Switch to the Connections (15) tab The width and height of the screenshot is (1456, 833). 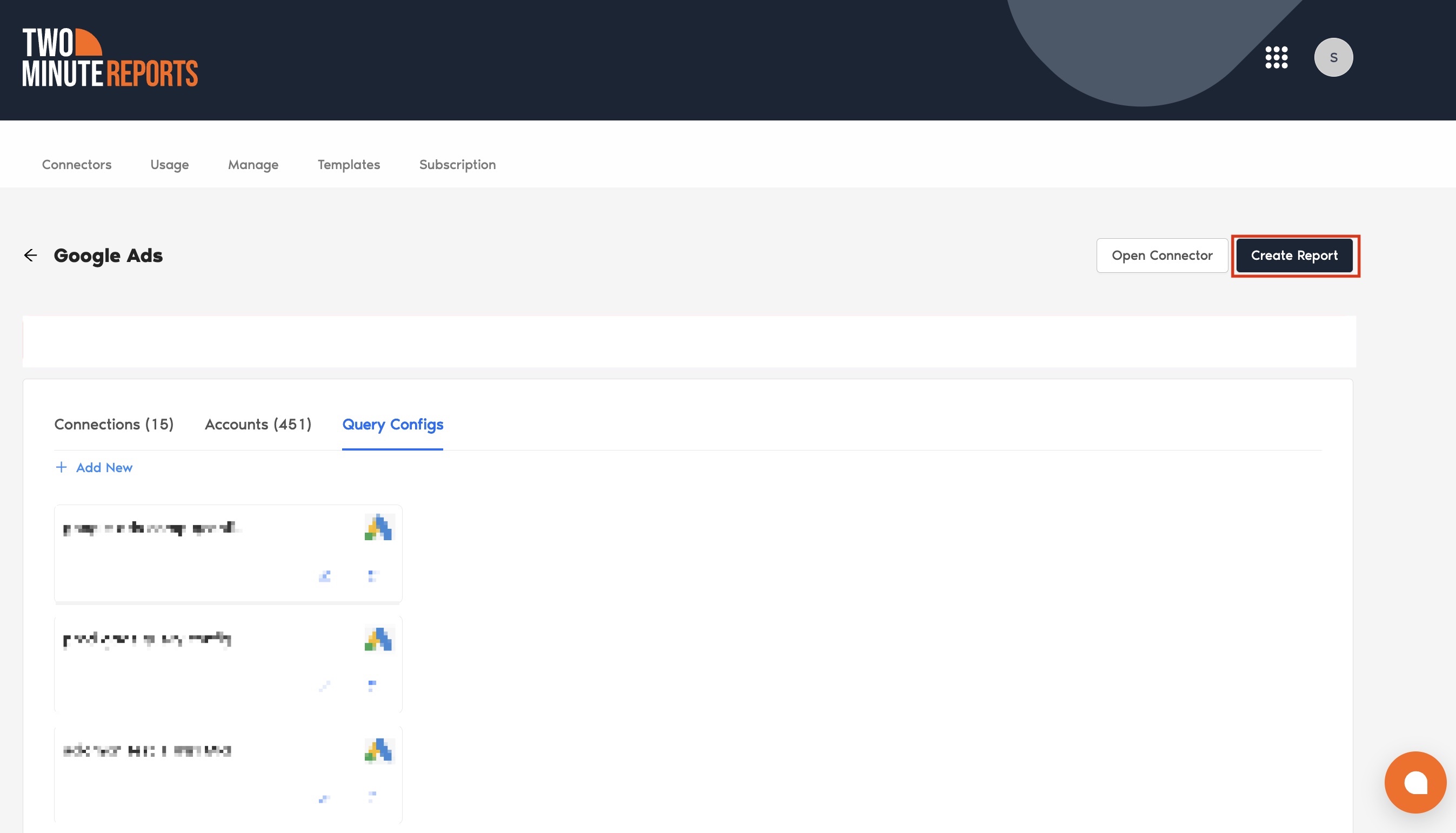point(114,425)
